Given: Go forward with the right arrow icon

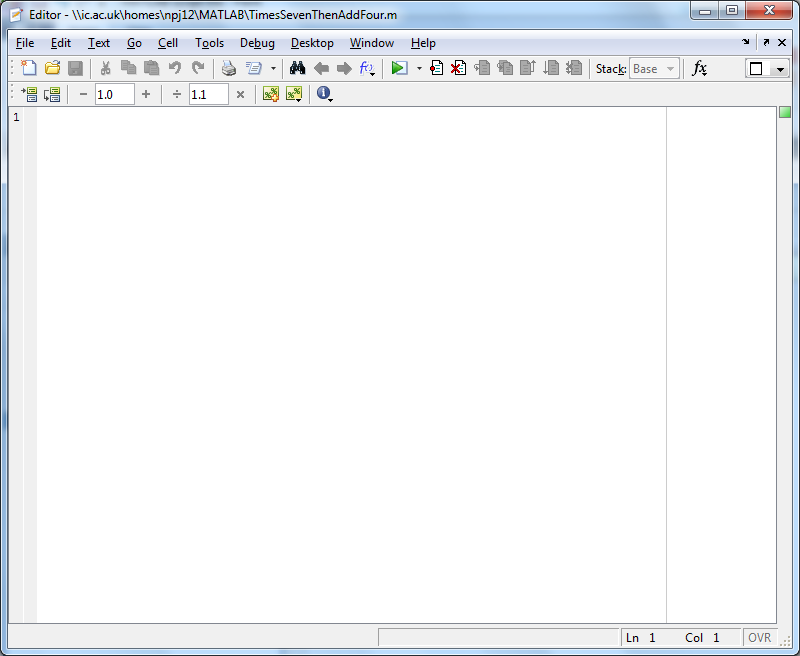Looking at the screenshot, I should pos(344,68).
